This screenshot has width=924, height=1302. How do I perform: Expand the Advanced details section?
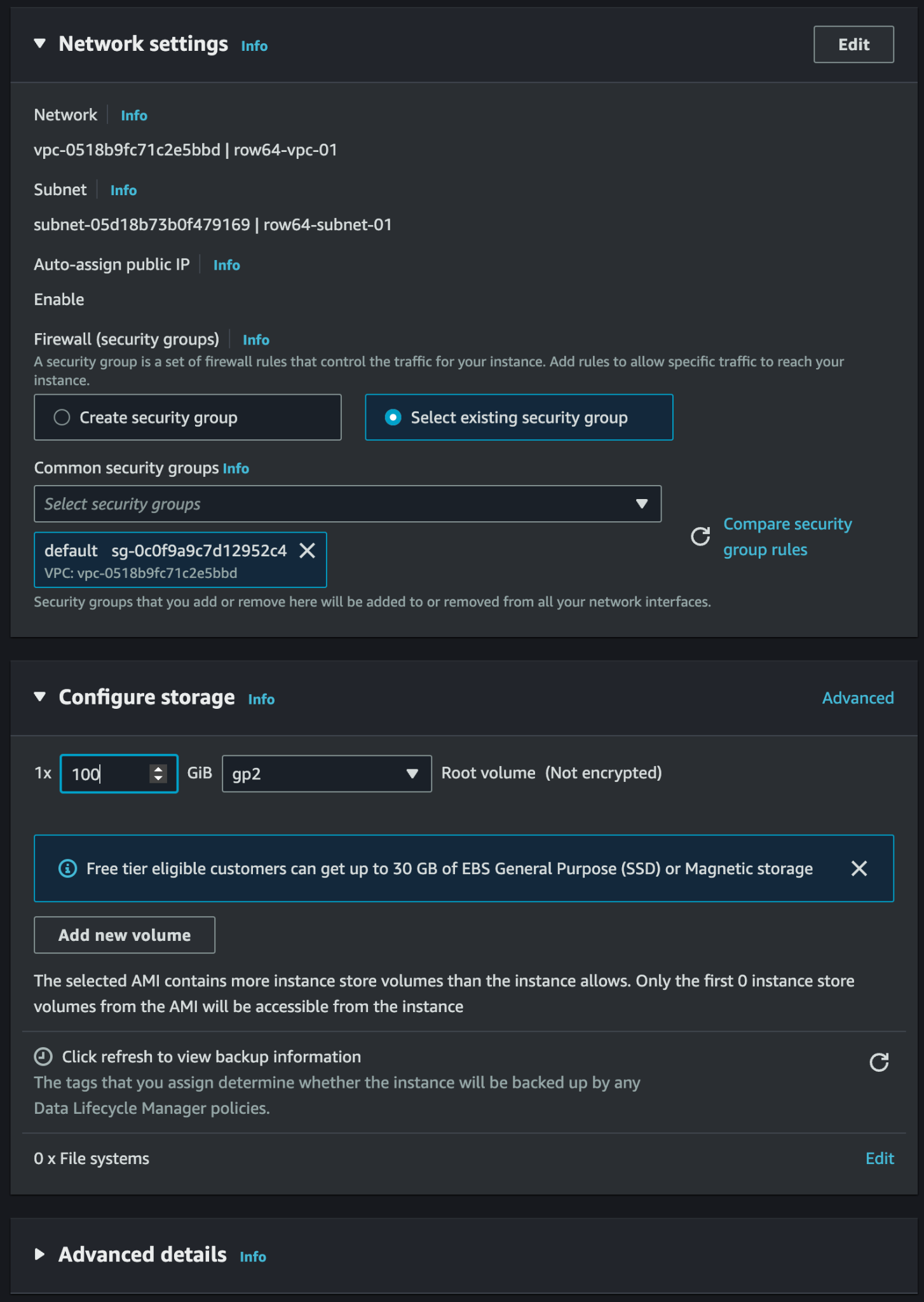click(40, 1254)
